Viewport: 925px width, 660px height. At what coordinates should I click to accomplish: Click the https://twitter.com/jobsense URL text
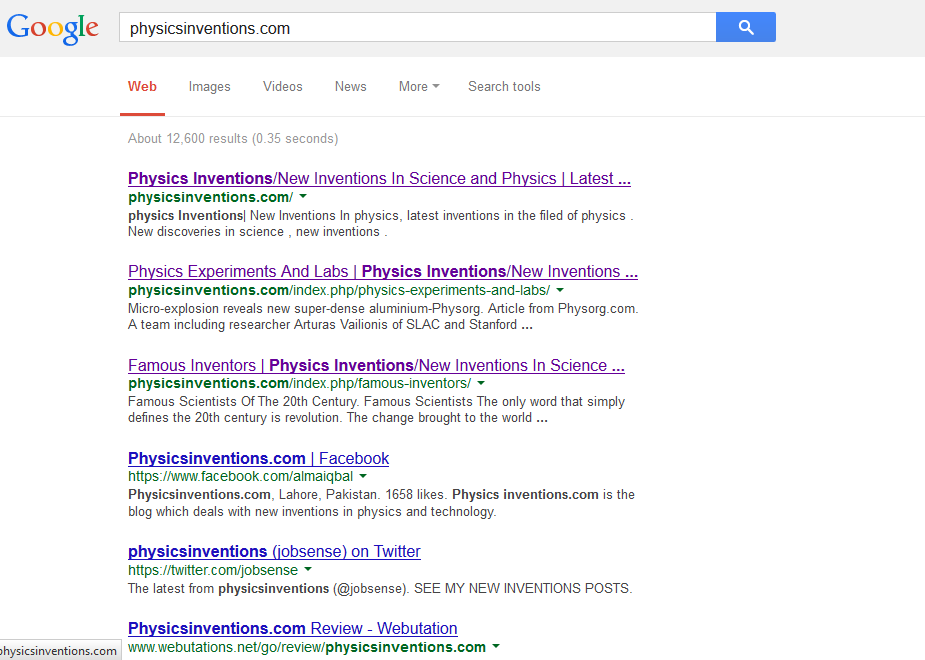click(x=213, y=570)
